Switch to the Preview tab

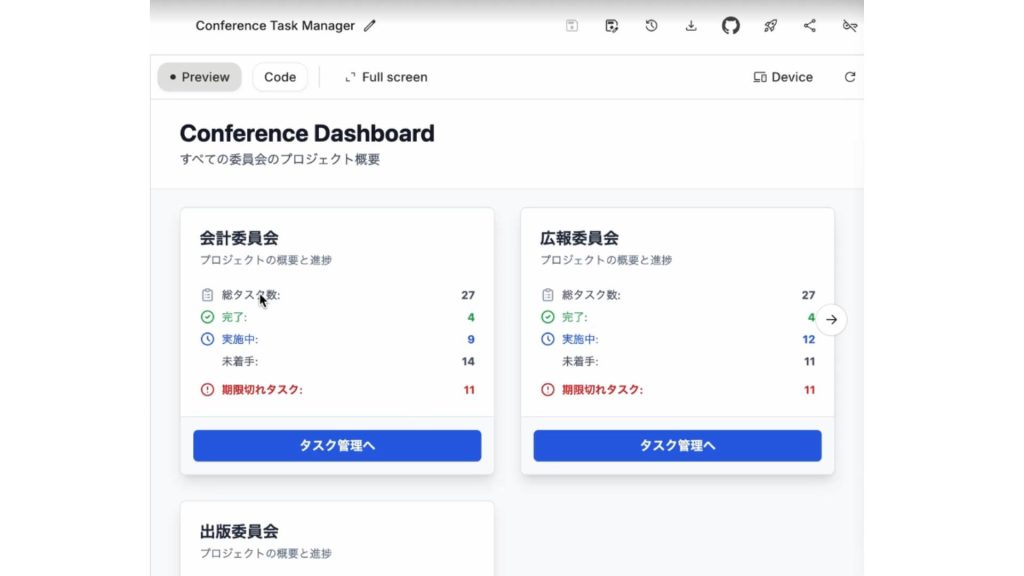[x=199, y=77]
